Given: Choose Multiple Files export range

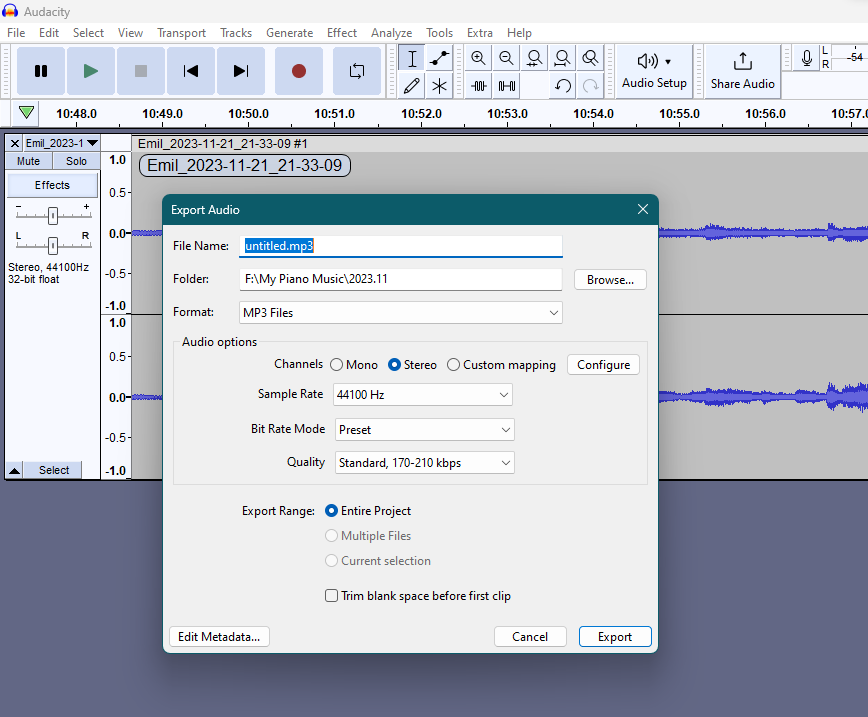Looking at the screenshot, I should pyautogui.click(x=331, y=535).
